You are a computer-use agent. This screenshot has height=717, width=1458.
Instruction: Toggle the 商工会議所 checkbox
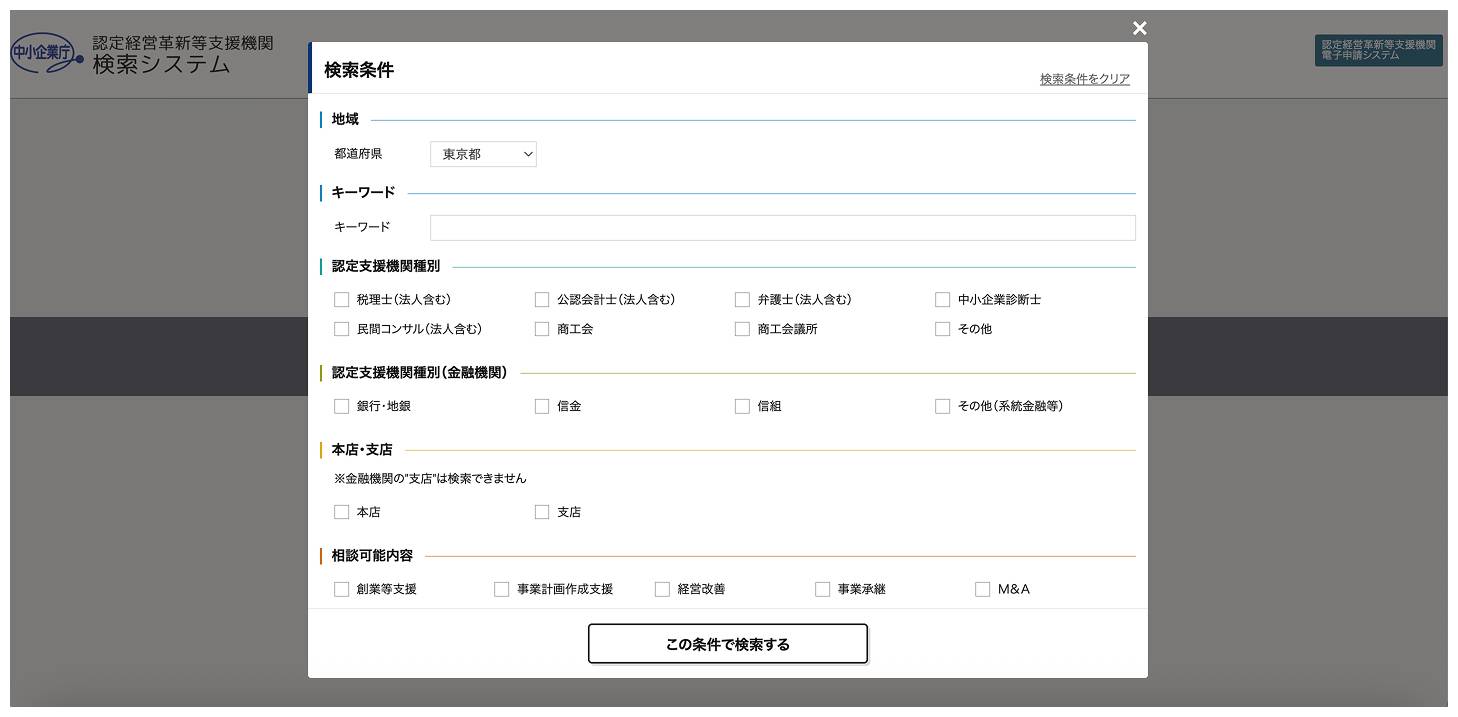(x=742, y=329)
